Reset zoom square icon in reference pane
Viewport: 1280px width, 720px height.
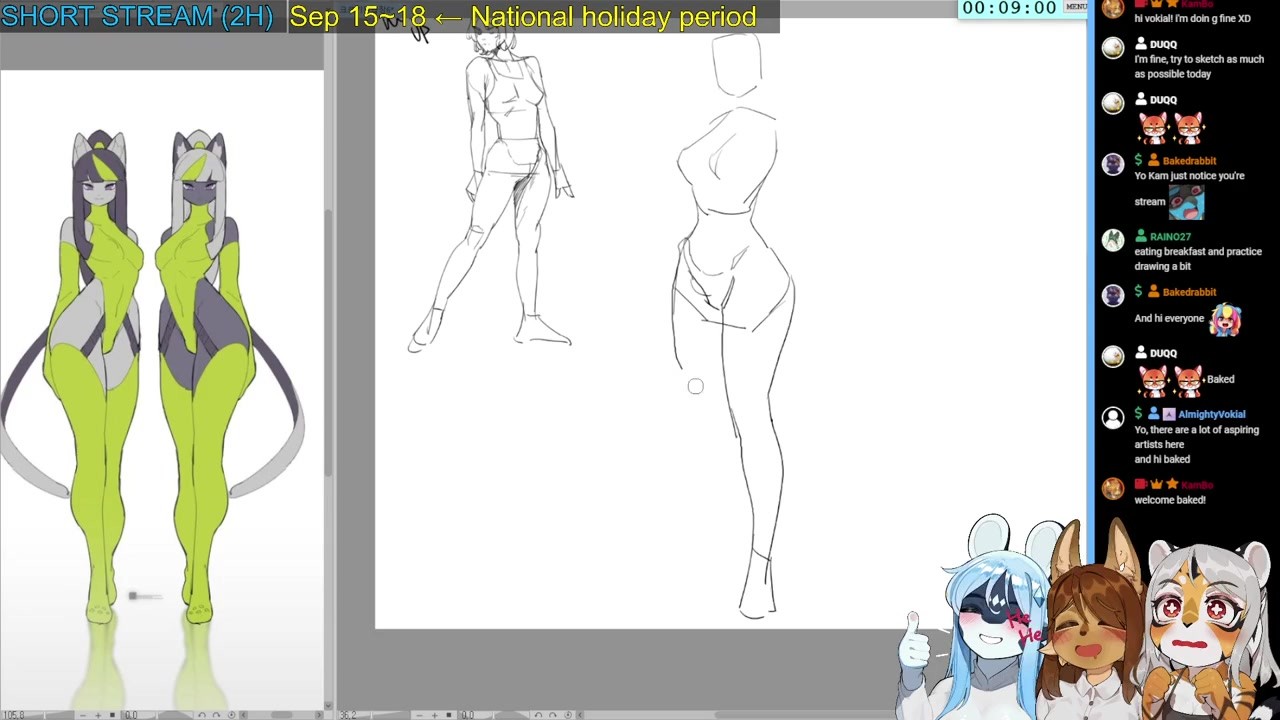112,715
